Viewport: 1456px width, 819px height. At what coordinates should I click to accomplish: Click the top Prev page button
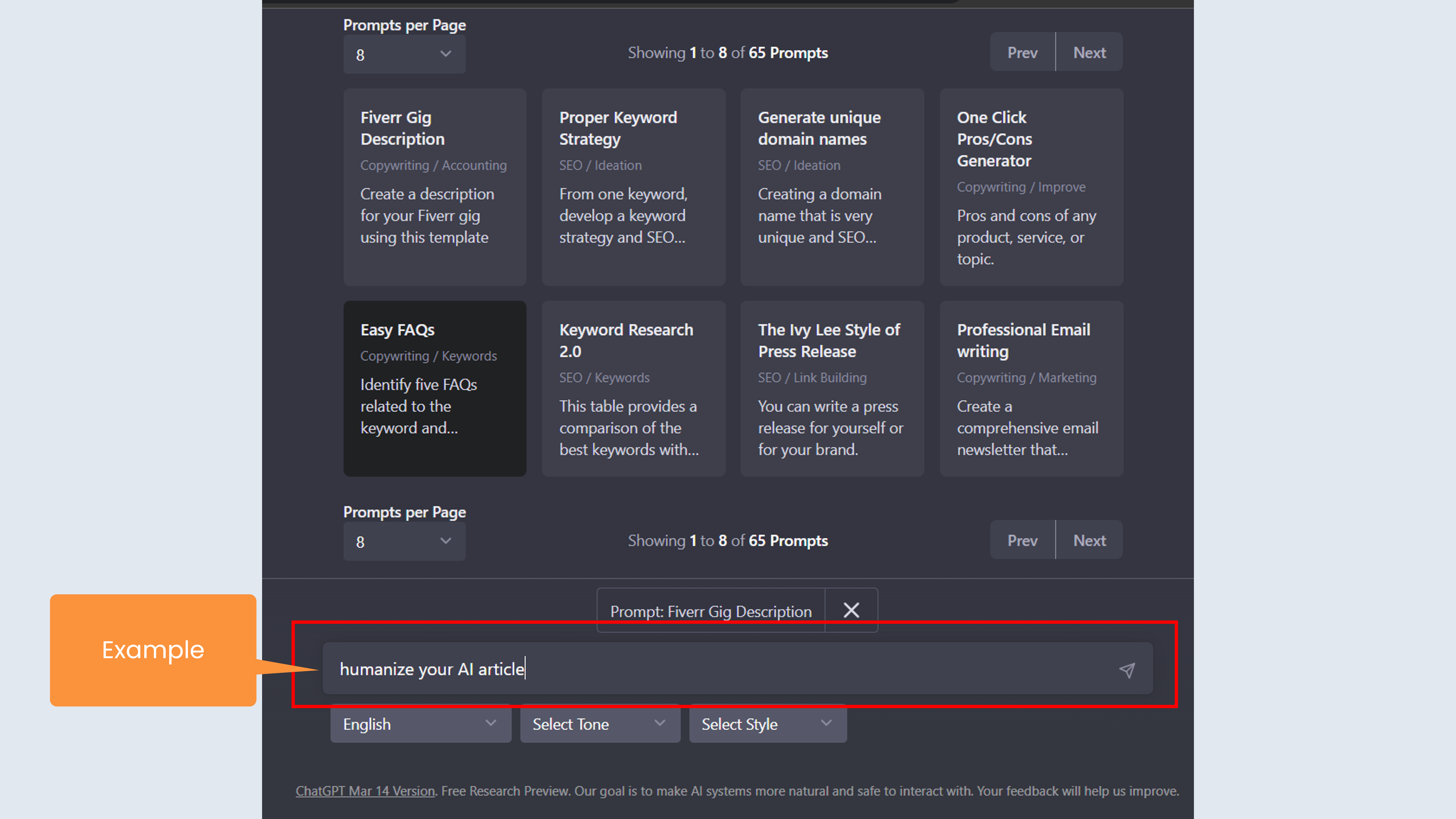pos(1022,53)
